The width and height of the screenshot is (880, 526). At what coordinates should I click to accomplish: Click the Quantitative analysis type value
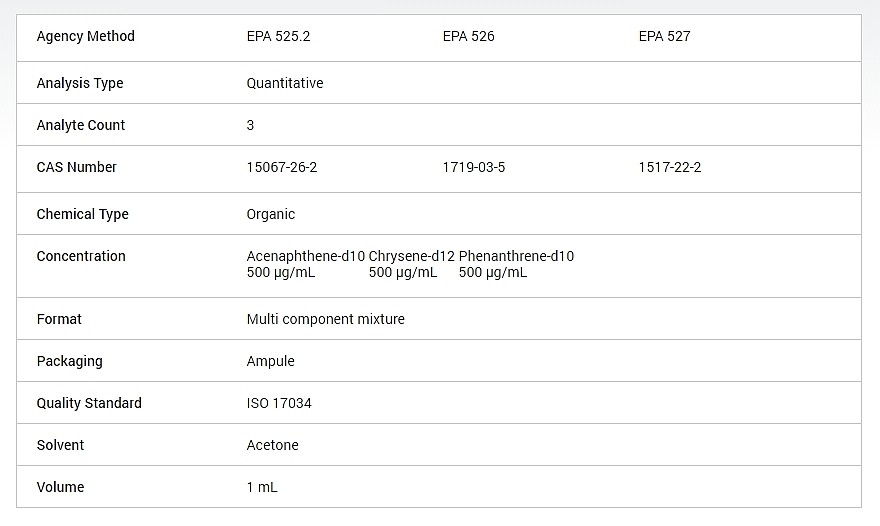285,84
